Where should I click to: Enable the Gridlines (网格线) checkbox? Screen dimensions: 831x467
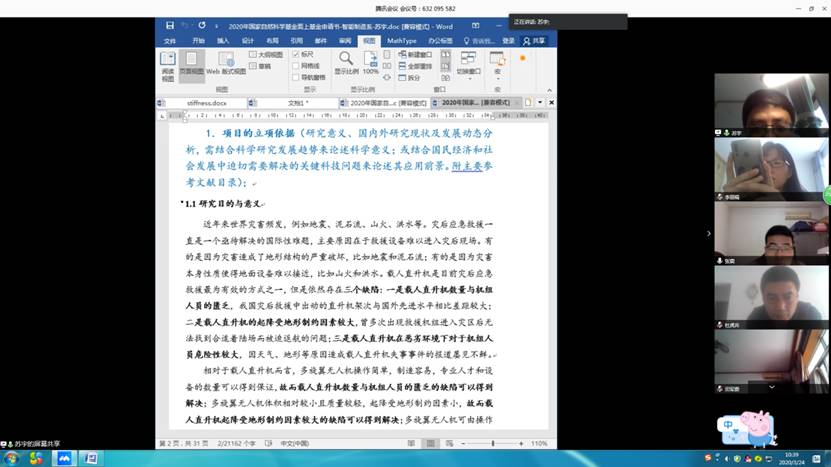(296, 65)
